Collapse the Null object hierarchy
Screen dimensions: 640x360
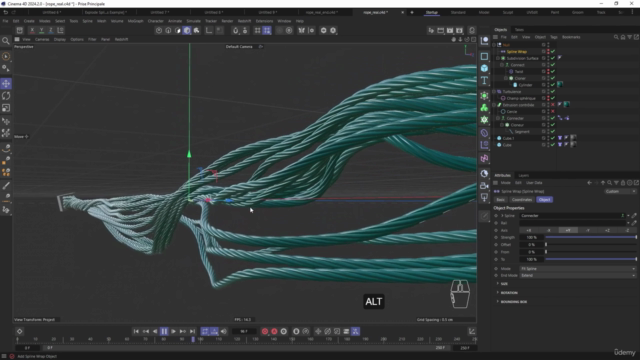[x=494, y=45]
